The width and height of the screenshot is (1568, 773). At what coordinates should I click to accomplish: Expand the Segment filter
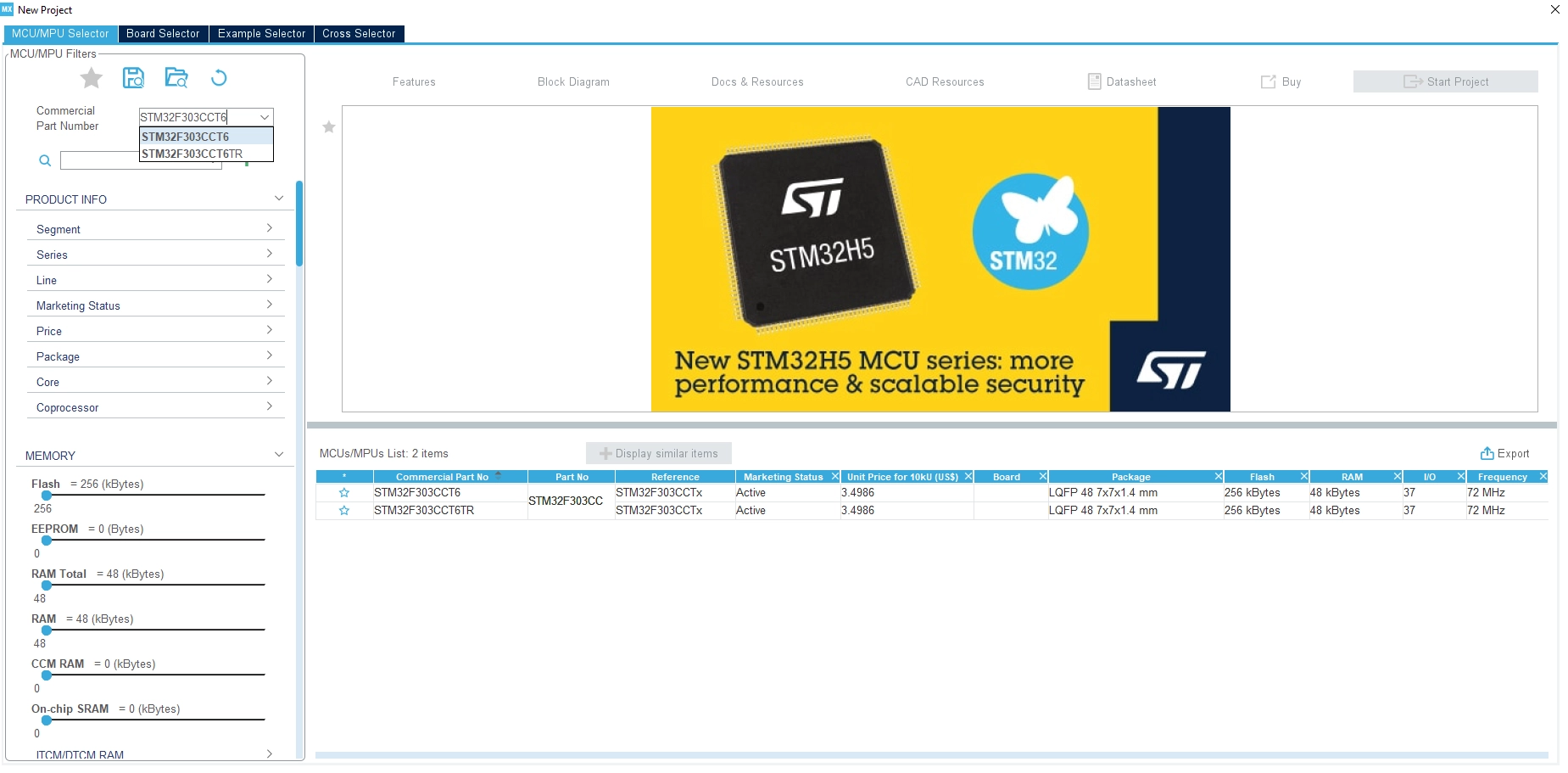pyautogui.click(x=270, y=228)
